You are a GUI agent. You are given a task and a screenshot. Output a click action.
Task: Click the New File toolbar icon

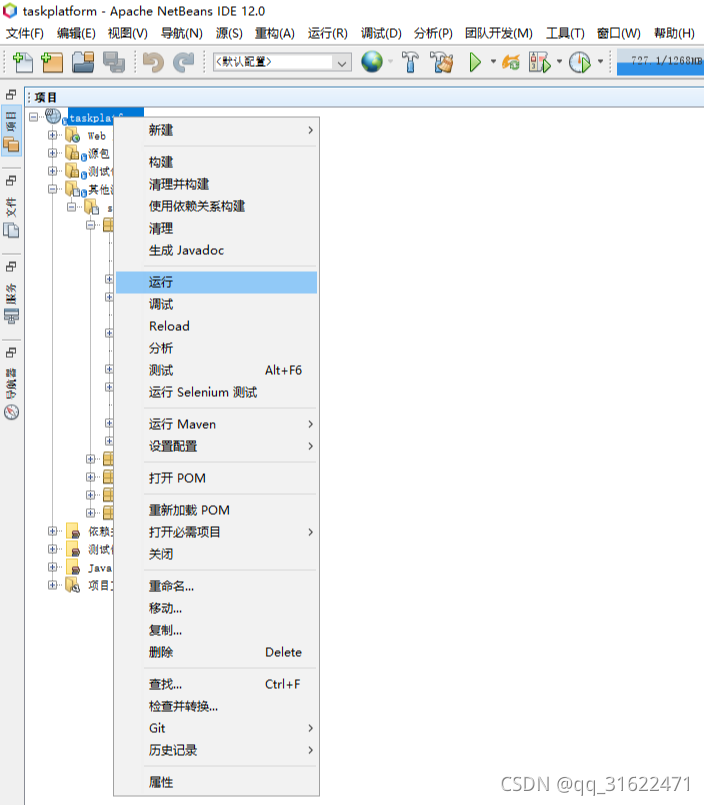(x=22, y=62)
